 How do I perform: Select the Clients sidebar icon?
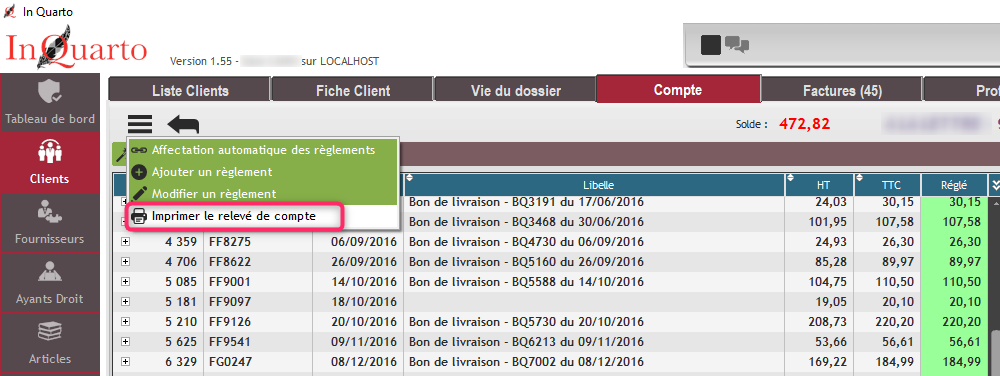click(50, 163)
